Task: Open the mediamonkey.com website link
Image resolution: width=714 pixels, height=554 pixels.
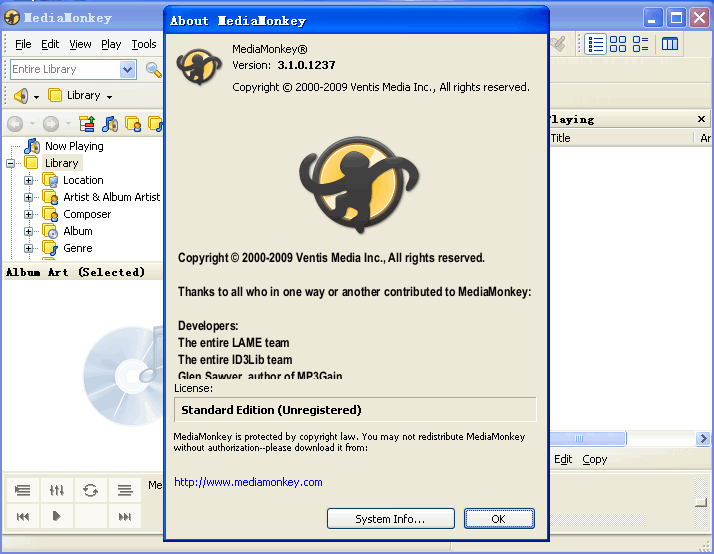Action: pyautogui.click(x=248, y=482)
